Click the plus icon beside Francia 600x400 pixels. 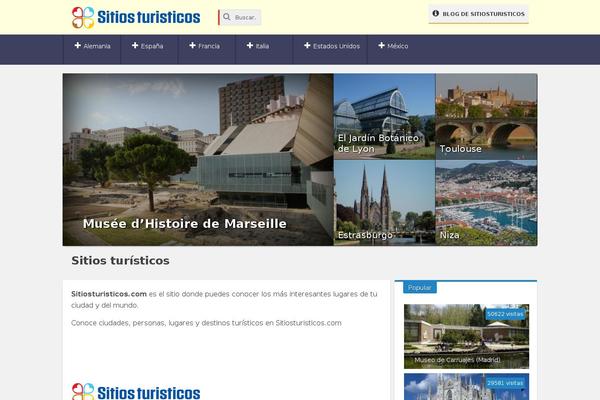(192, 46)
